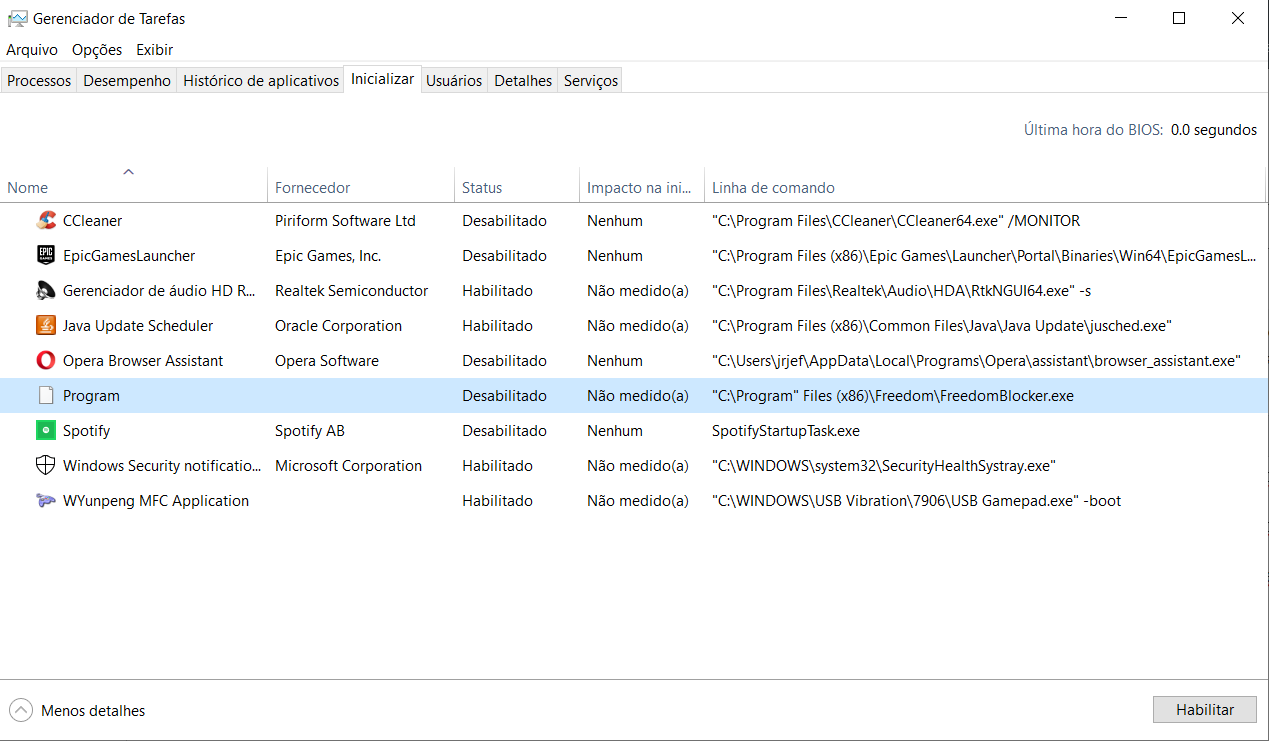This screenshot has height=741, width=1269.
Task: Open the Opções menu
Action: pyautogui.click(x=97, y=50)
